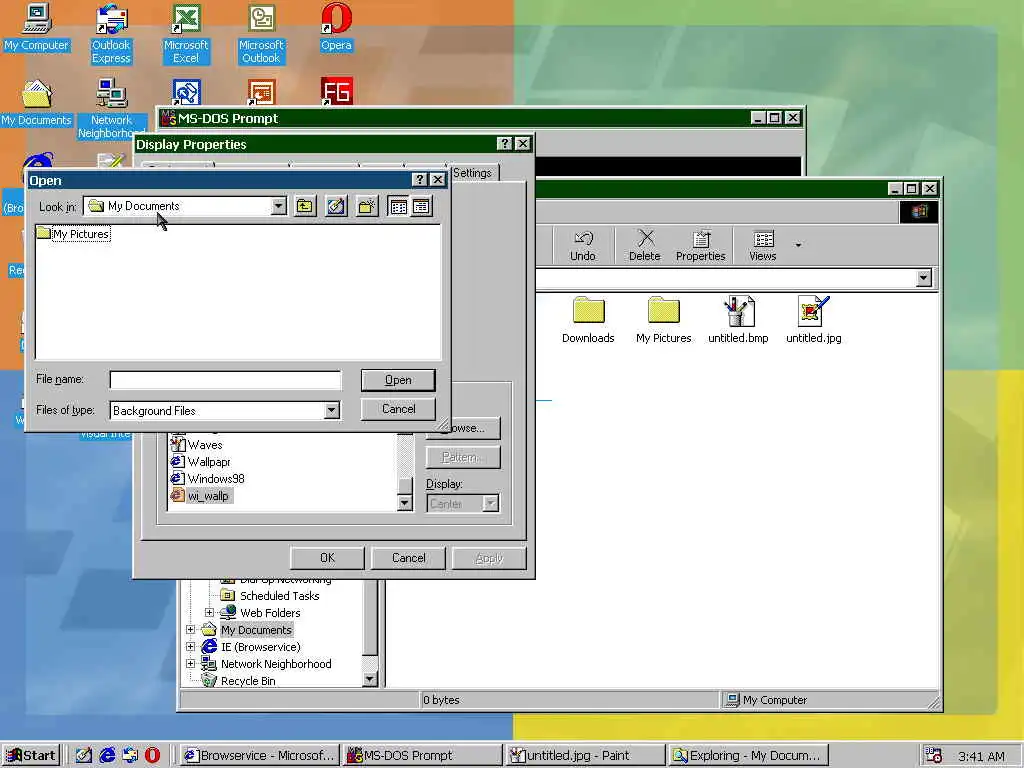The image size is (1024, 768).
Task: Click help question mark in Open dialog
Action: [420, 180]
